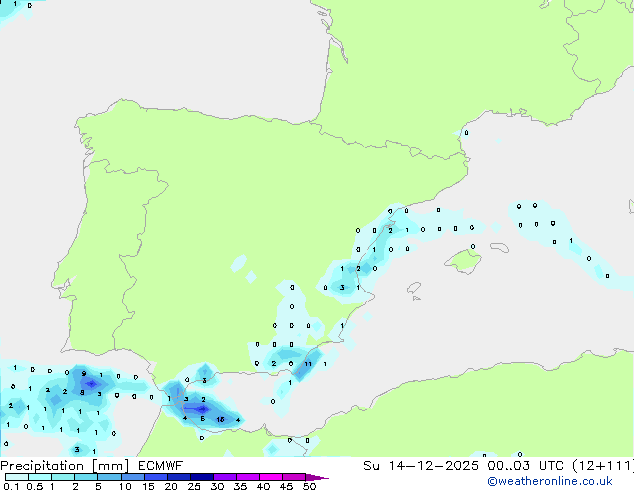Click the 25–30 mm dark blue legend box
Screen dimensions: 634x490
click(x=201, y=477)
